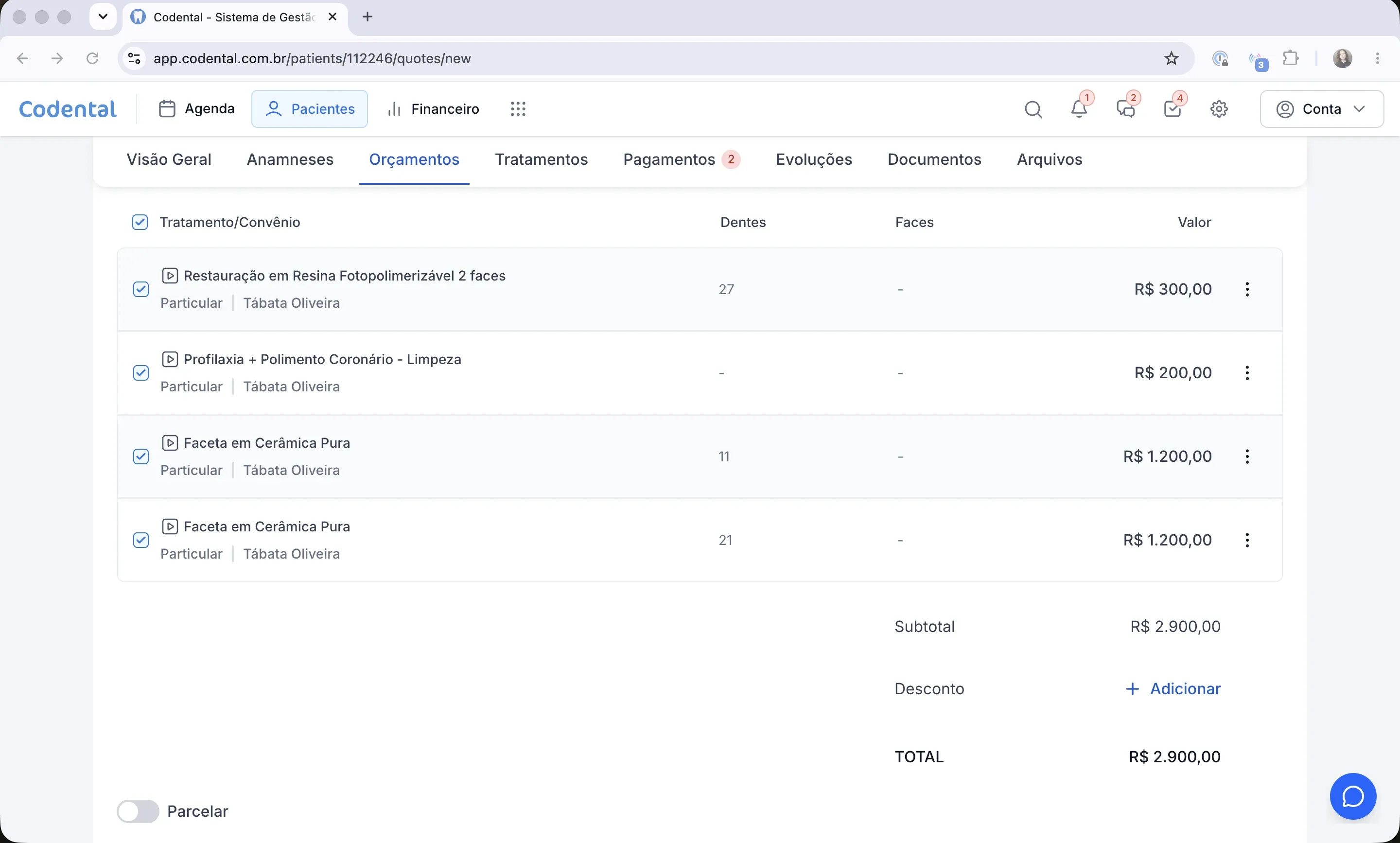Open options menu for Restauração em Resina row

[1247, 289]
